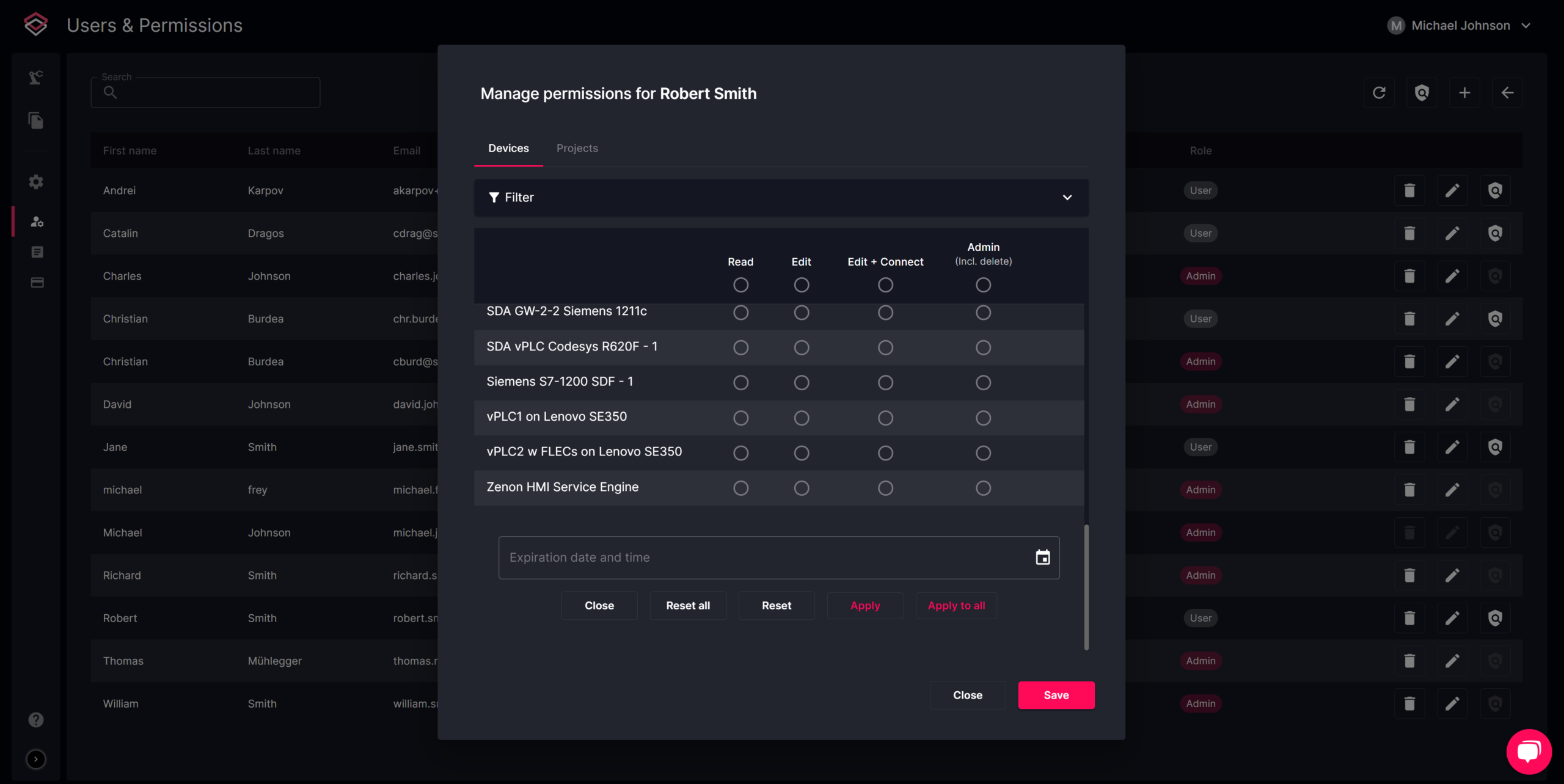Viewport: 1564px width, 784px height.
Task: Click the pink Save button
Action: [x=1056, y=695]
